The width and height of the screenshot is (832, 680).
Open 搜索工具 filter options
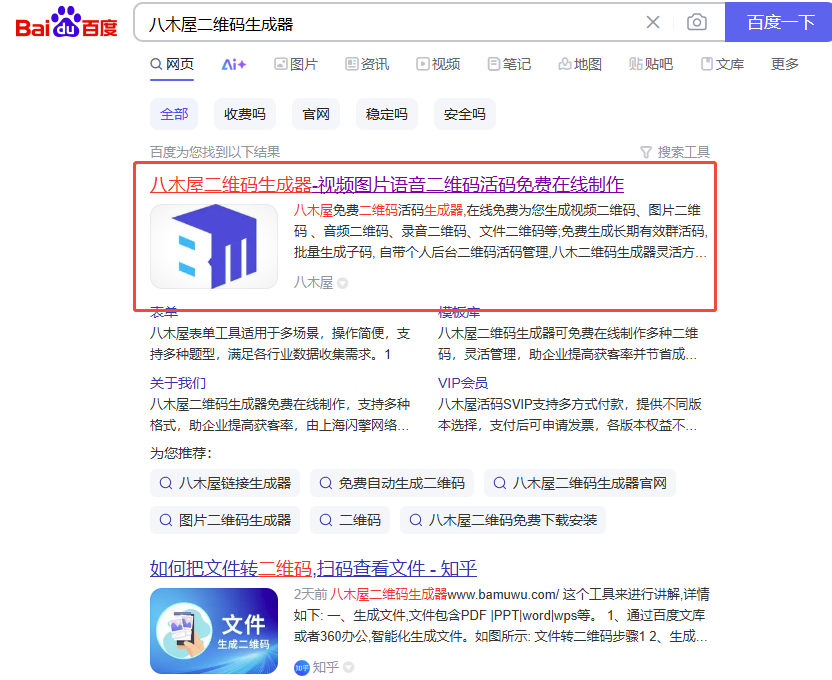[675, 152]
